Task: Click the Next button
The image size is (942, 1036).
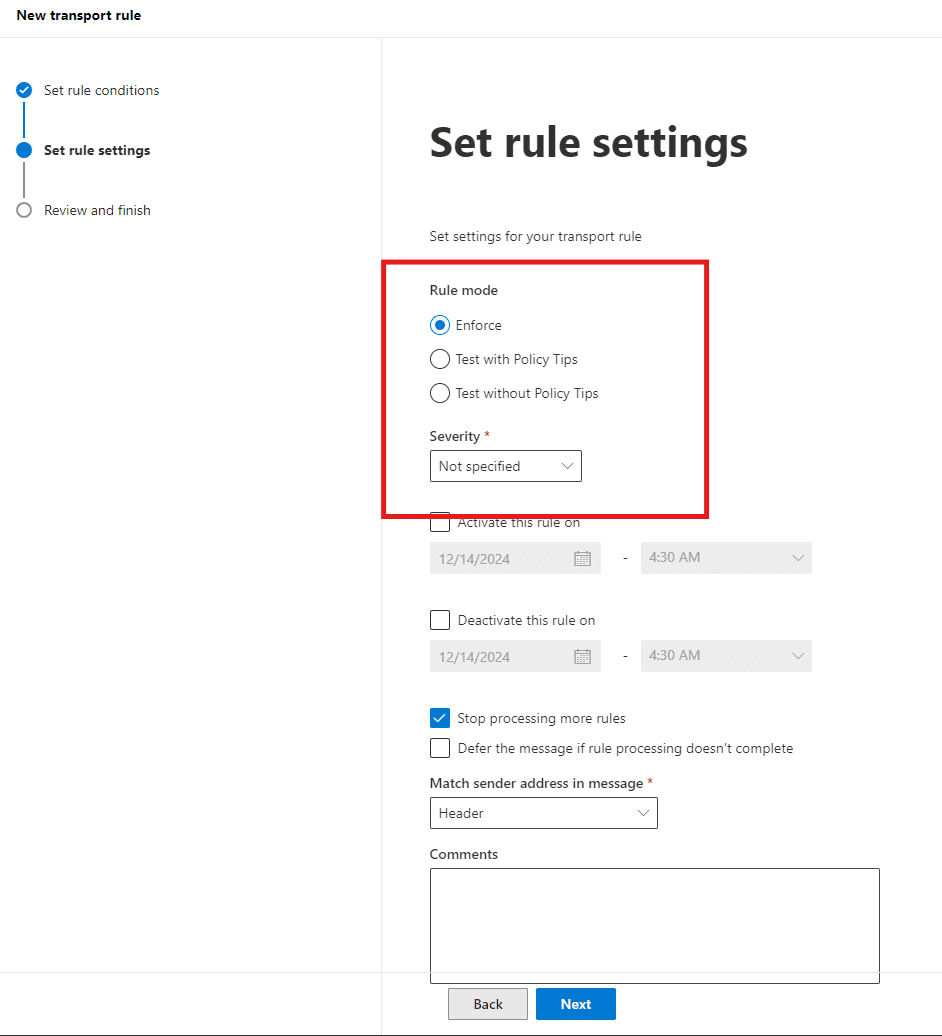Action: tap(575, 1003)
